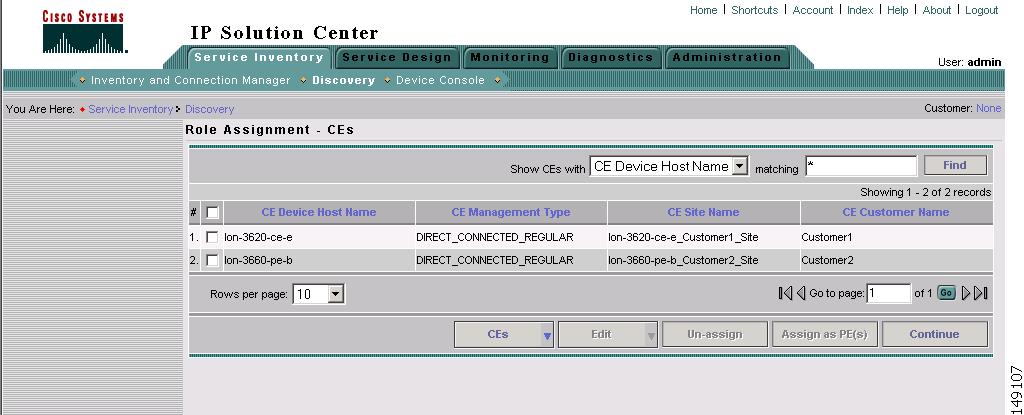Viewport: 1024px width, 415px height.
Task: Click the Customer None link
Action: pos(988,108)
